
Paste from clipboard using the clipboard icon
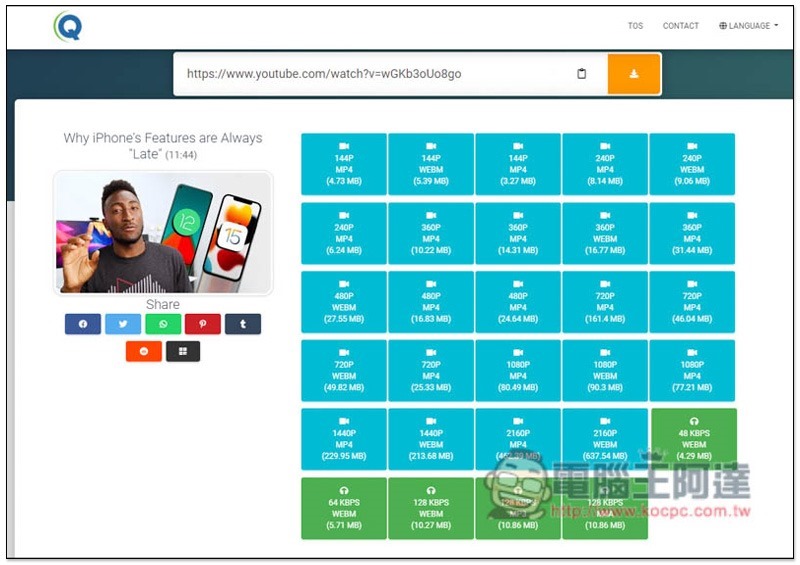point(581,73)
